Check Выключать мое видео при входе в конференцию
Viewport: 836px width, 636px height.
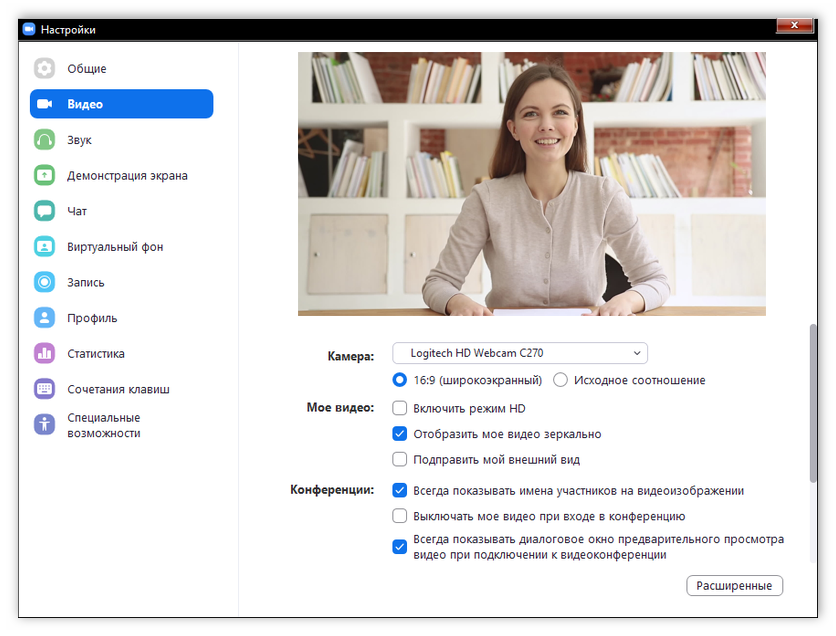click(400, 517)
